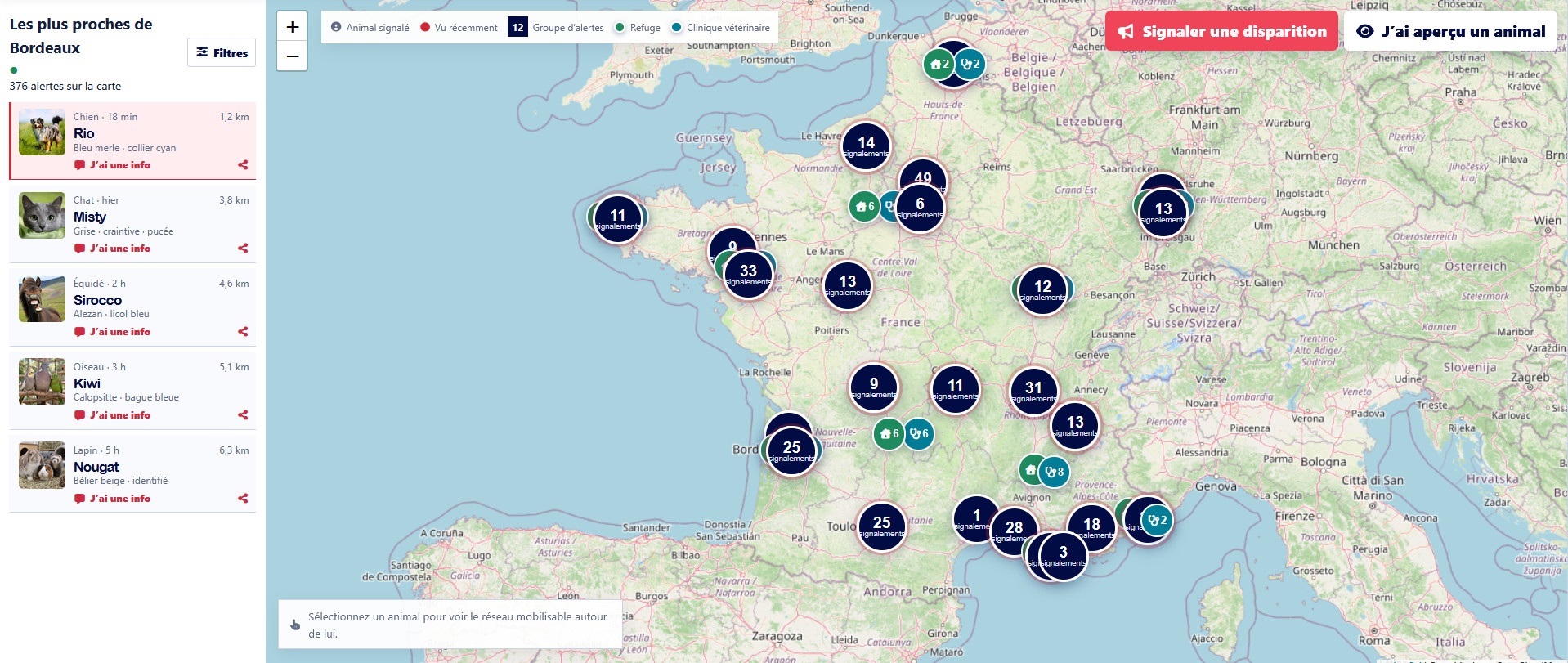Screen dimensions: 1568x663
Task: Open the 25 signalements cluster near Toulouse
Action: (x=881, y=526)
